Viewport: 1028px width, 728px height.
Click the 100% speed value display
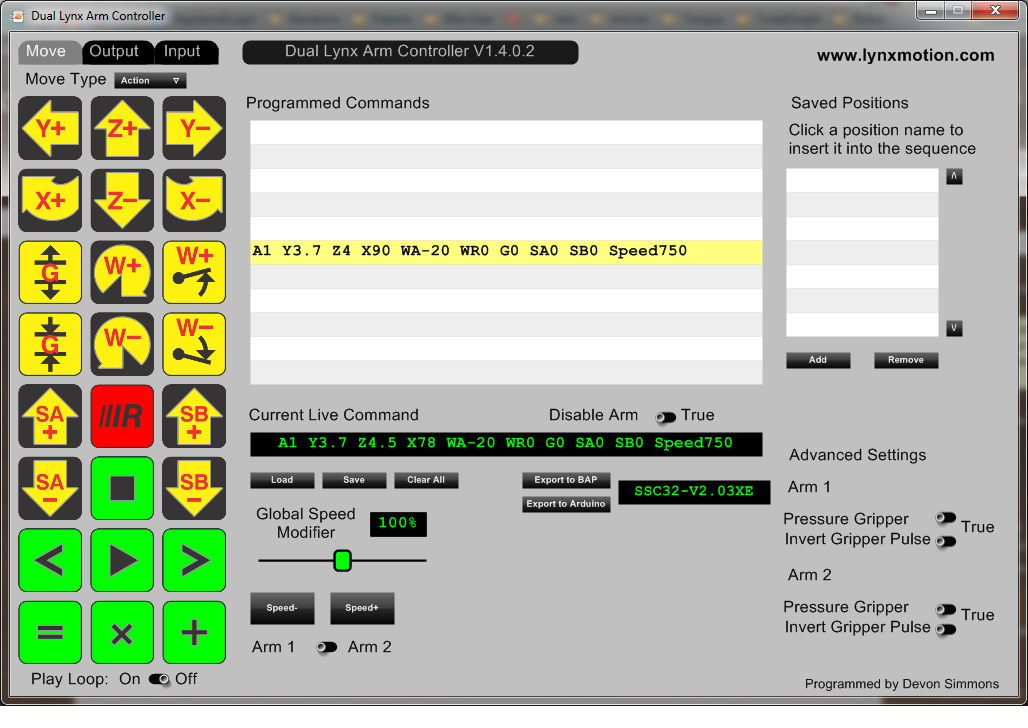[x=398, y=524]
